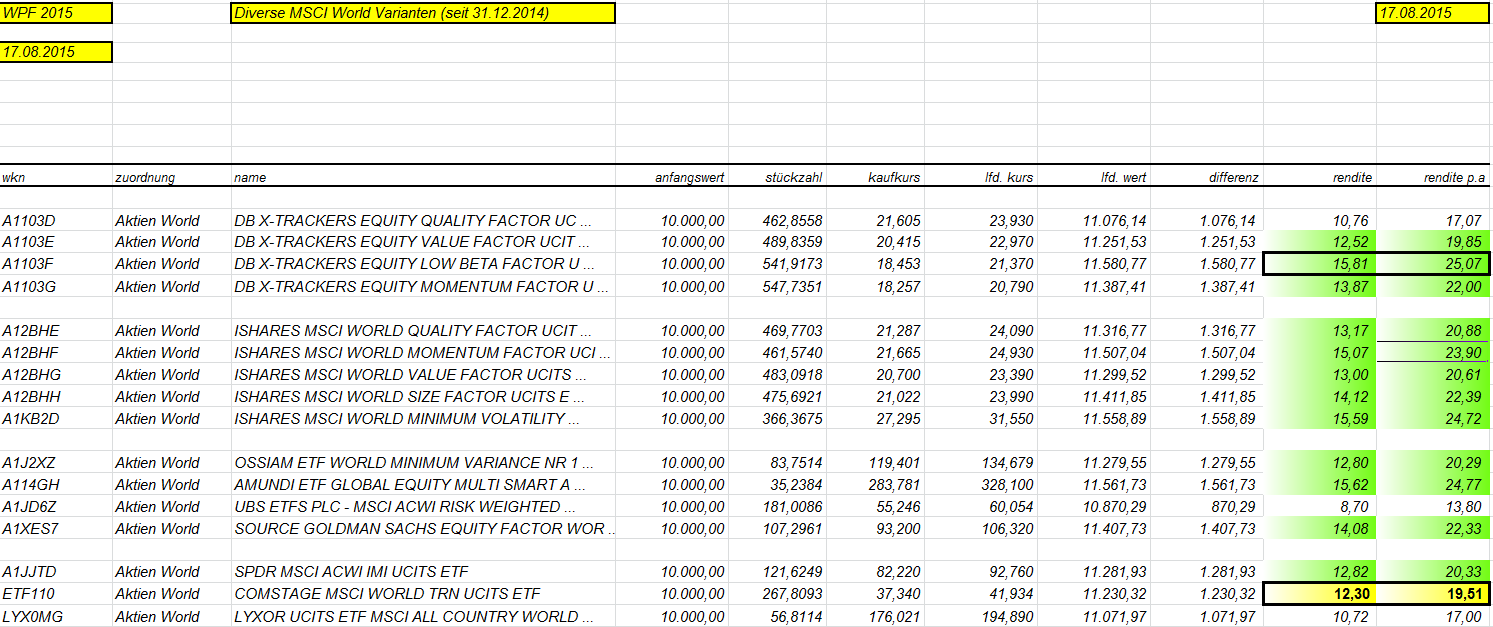Select Aktien World cell in ETF110 row
1493x627 pixels.
point(171,594)
